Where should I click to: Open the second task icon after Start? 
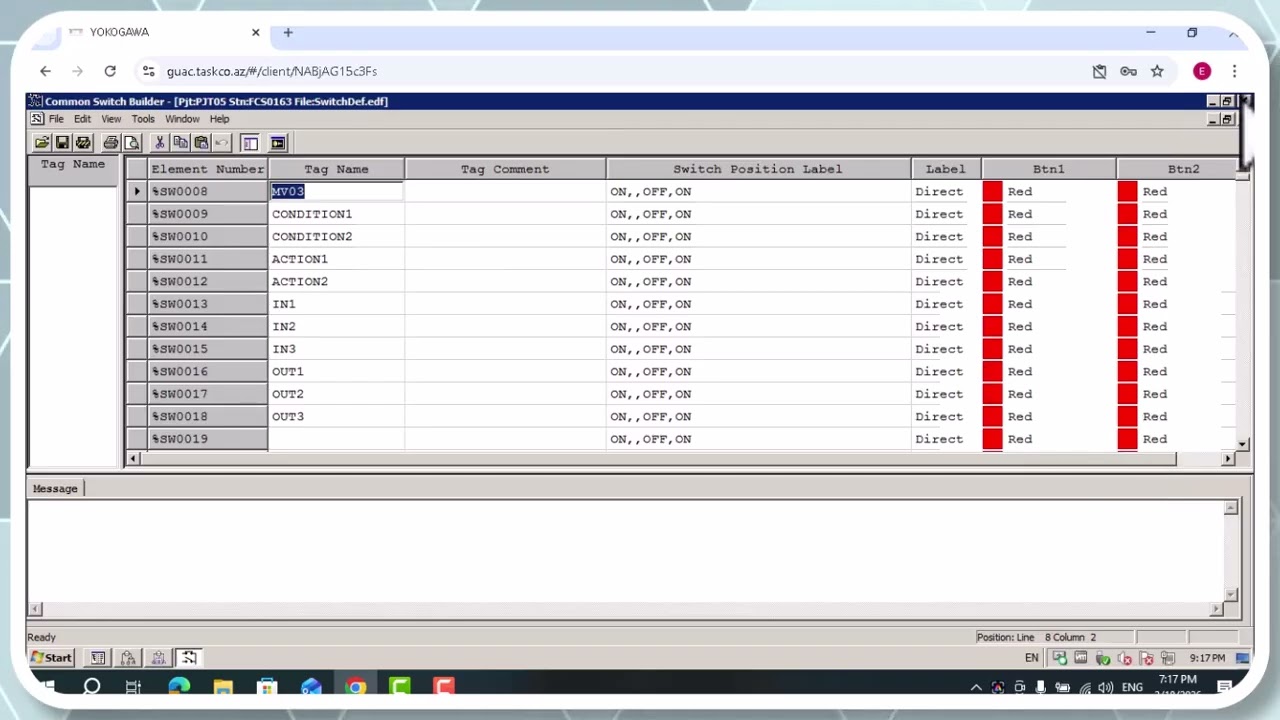click(128, 658)
